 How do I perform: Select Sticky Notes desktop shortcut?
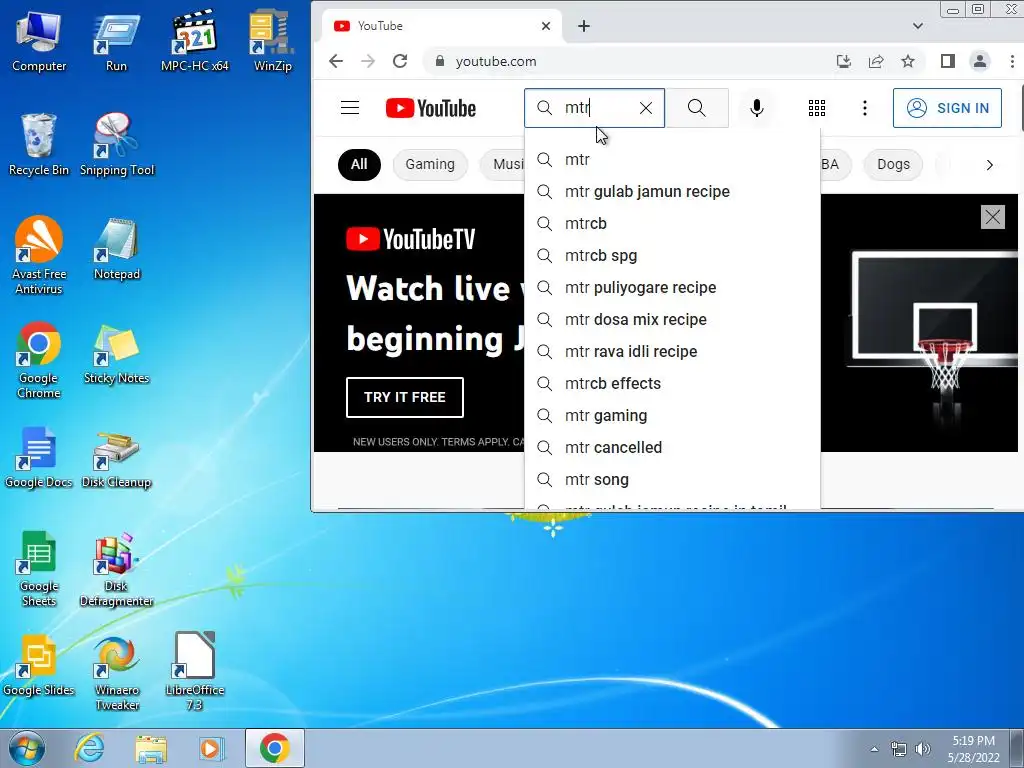point(116,354)
